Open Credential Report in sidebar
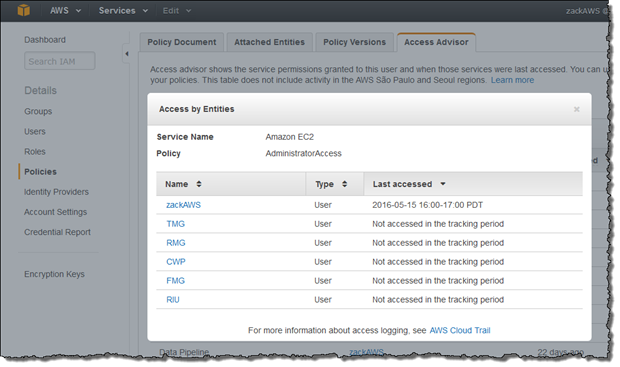 point(57,233)
